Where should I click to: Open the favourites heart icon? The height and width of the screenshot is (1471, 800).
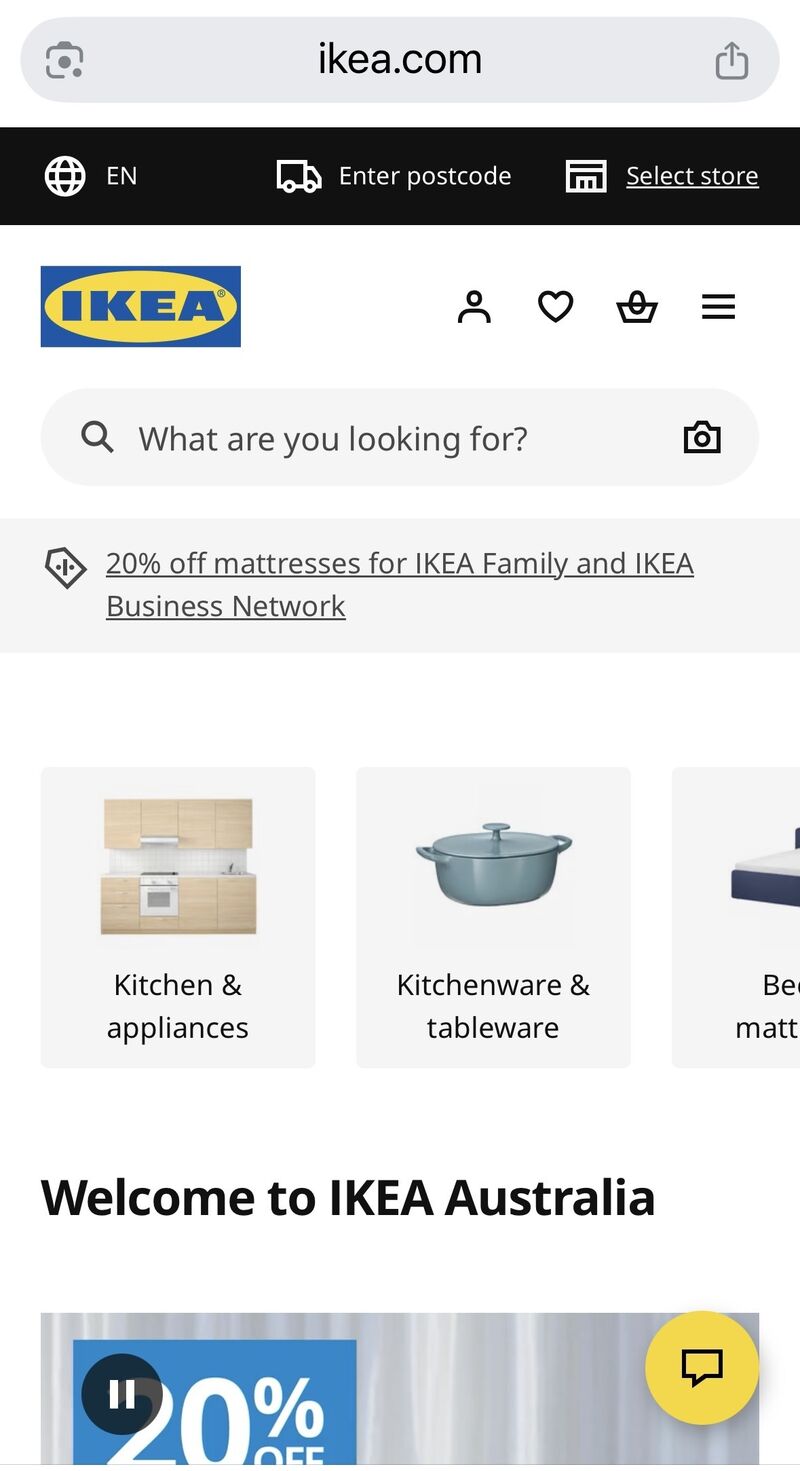(x=556, y=307)
